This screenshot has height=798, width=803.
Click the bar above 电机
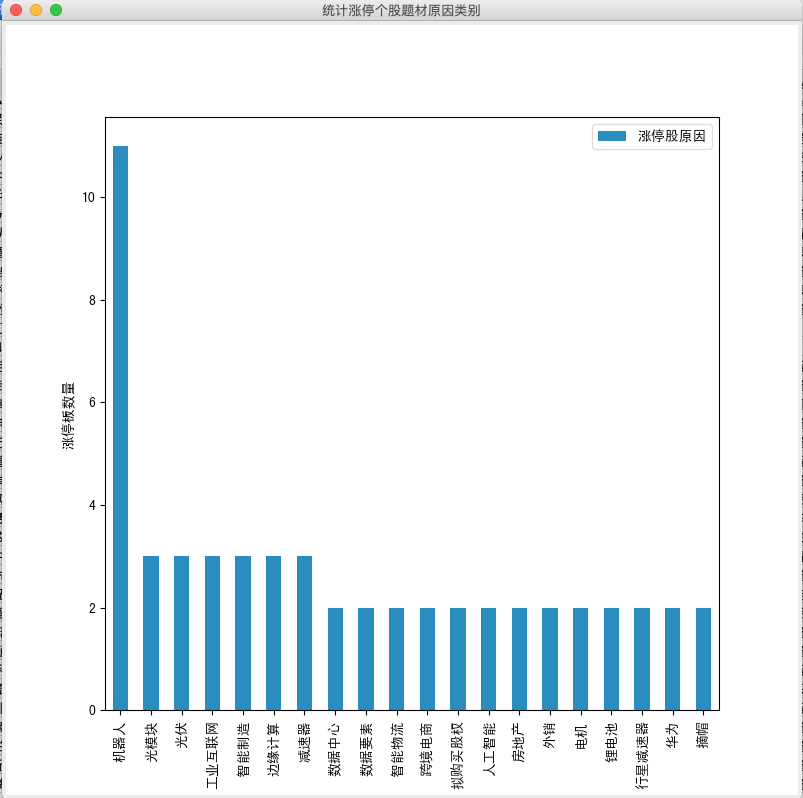click(581, 659)
